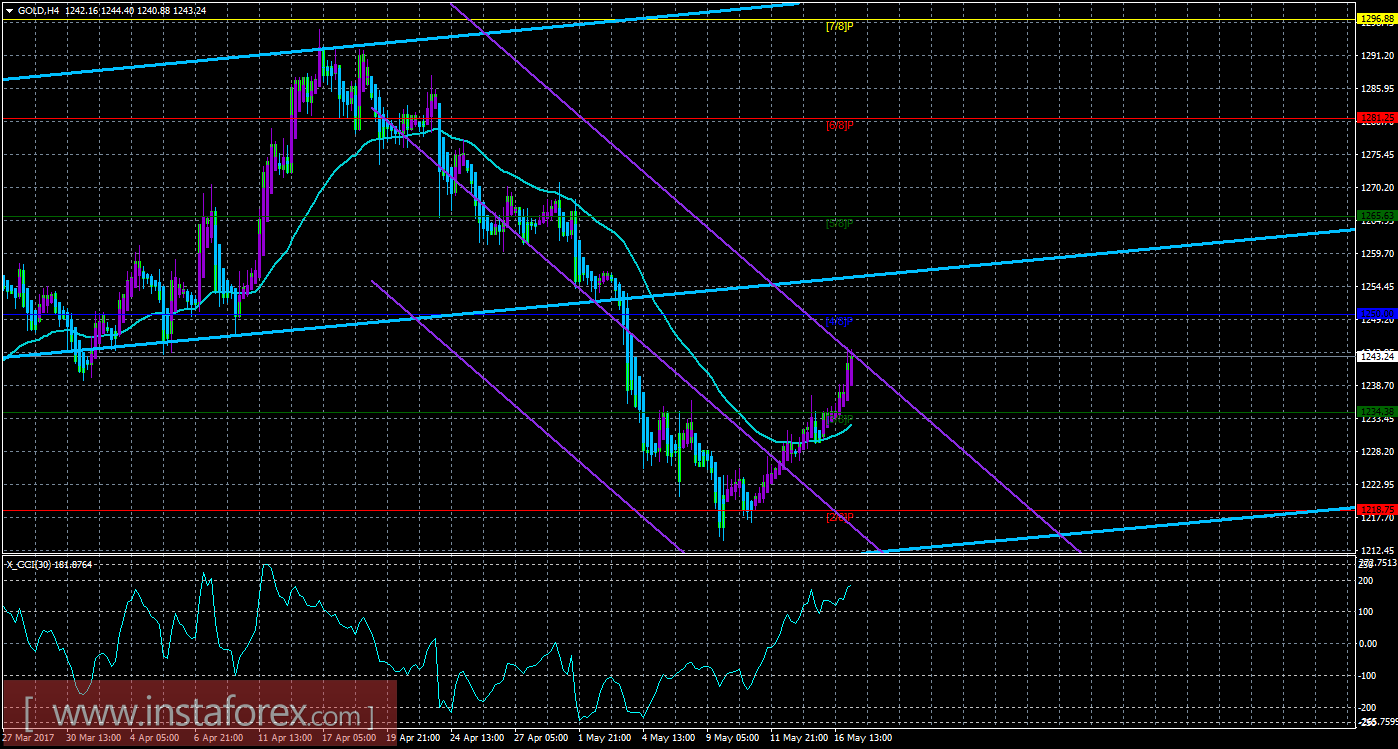Click the 11 Apr 13:00 time label

point(287,739)
